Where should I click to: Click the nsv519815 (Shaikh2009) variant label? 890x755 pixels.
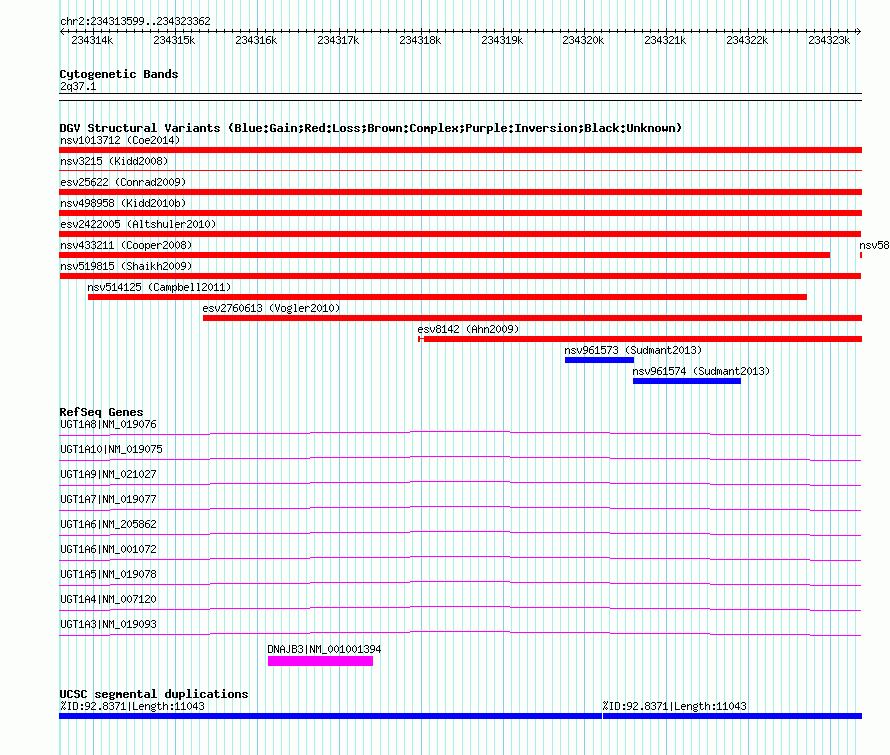click(126, 266)
